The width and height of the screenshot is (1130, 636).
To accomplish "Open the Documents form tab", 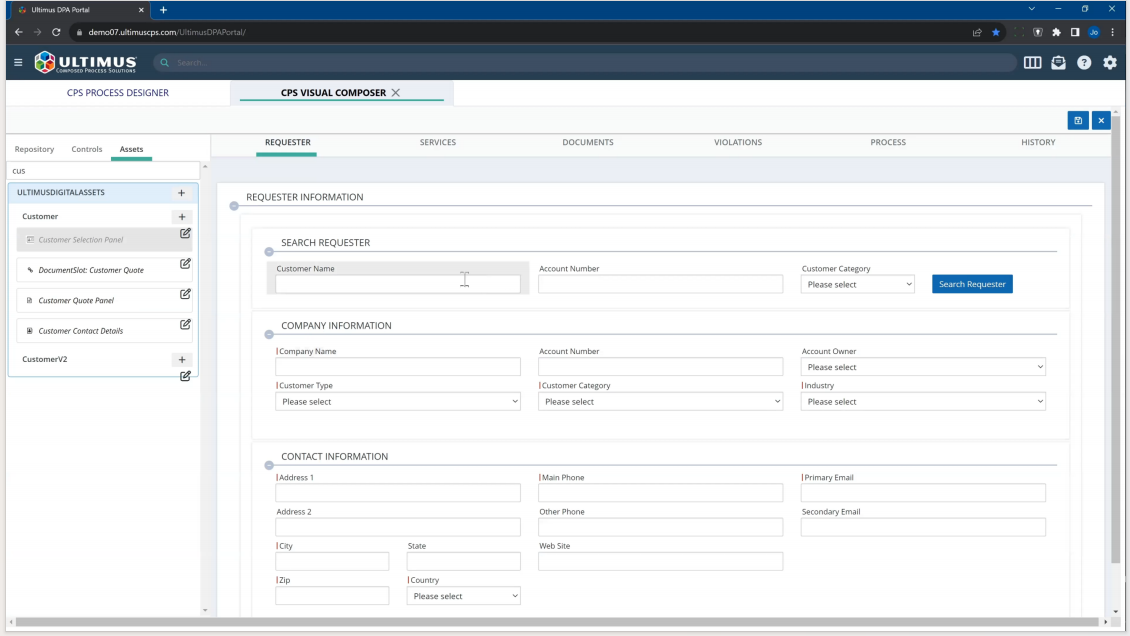I will coord(588,143).
